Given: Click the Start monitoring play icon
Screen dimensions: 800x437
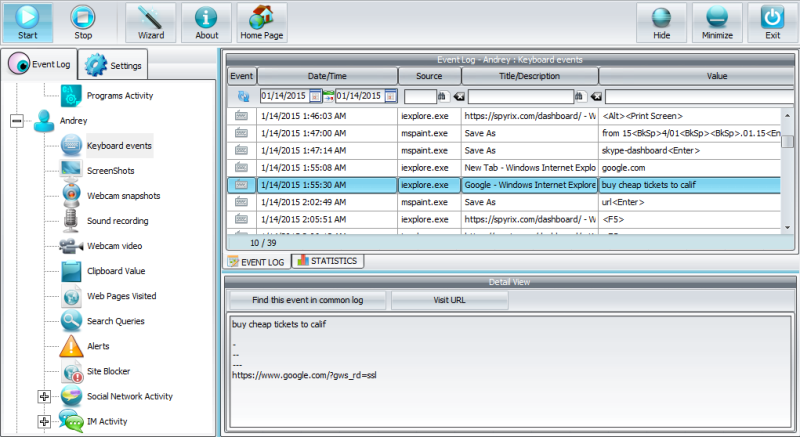Looking at the screenshot, I should [28, 18].
